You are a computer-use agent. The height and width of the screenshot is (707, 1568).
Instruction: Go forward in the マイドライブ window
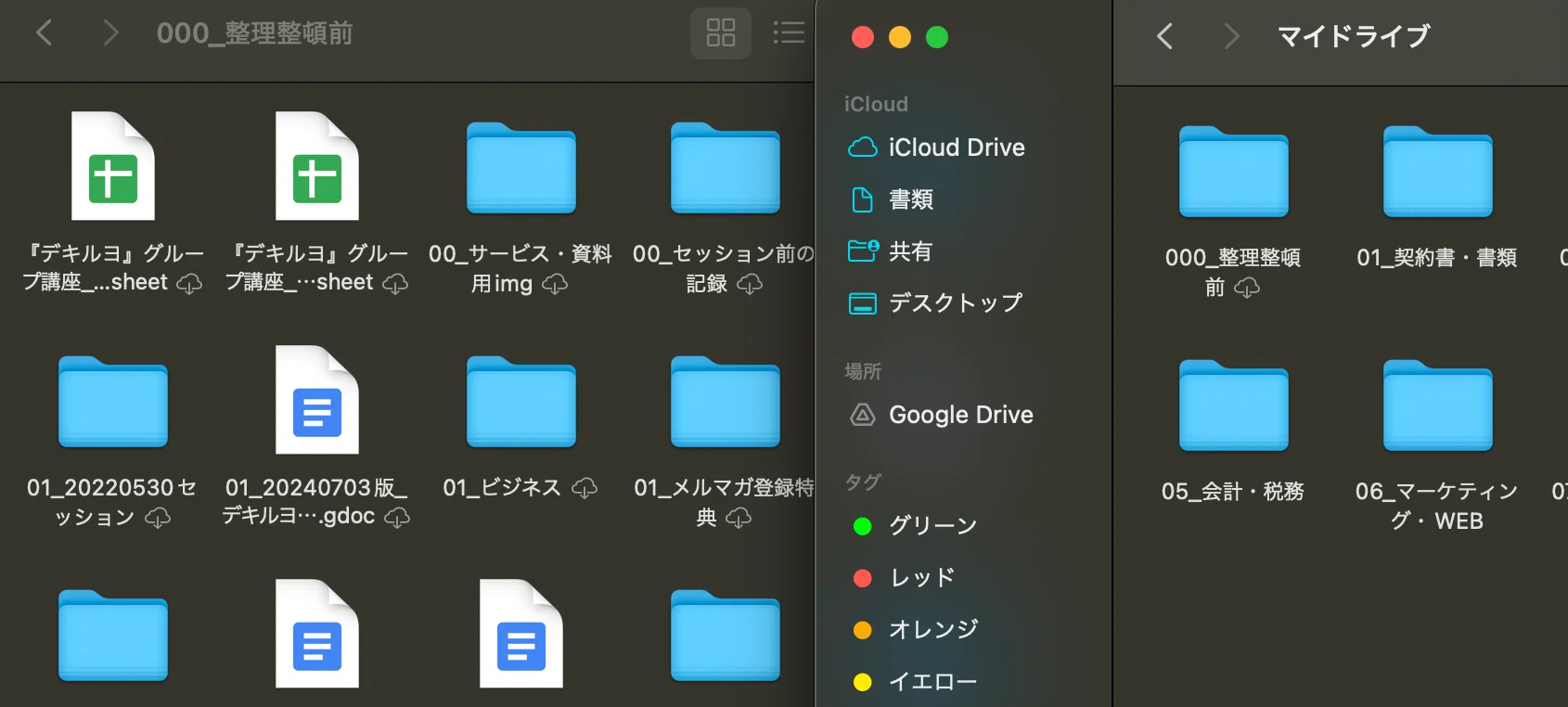pyautogui.click(x=1231, y=36)
